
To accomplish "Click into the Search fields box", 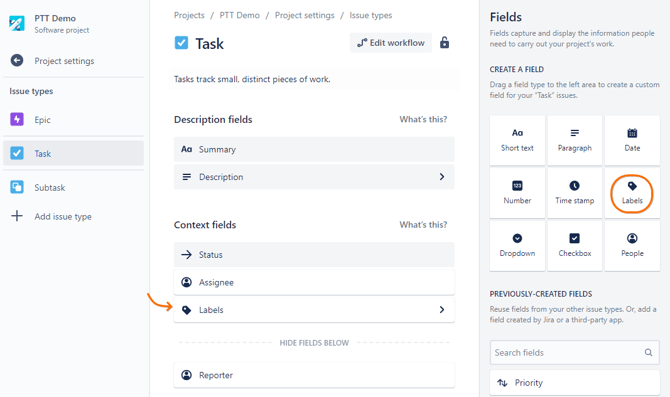I will tap(575, 353).
